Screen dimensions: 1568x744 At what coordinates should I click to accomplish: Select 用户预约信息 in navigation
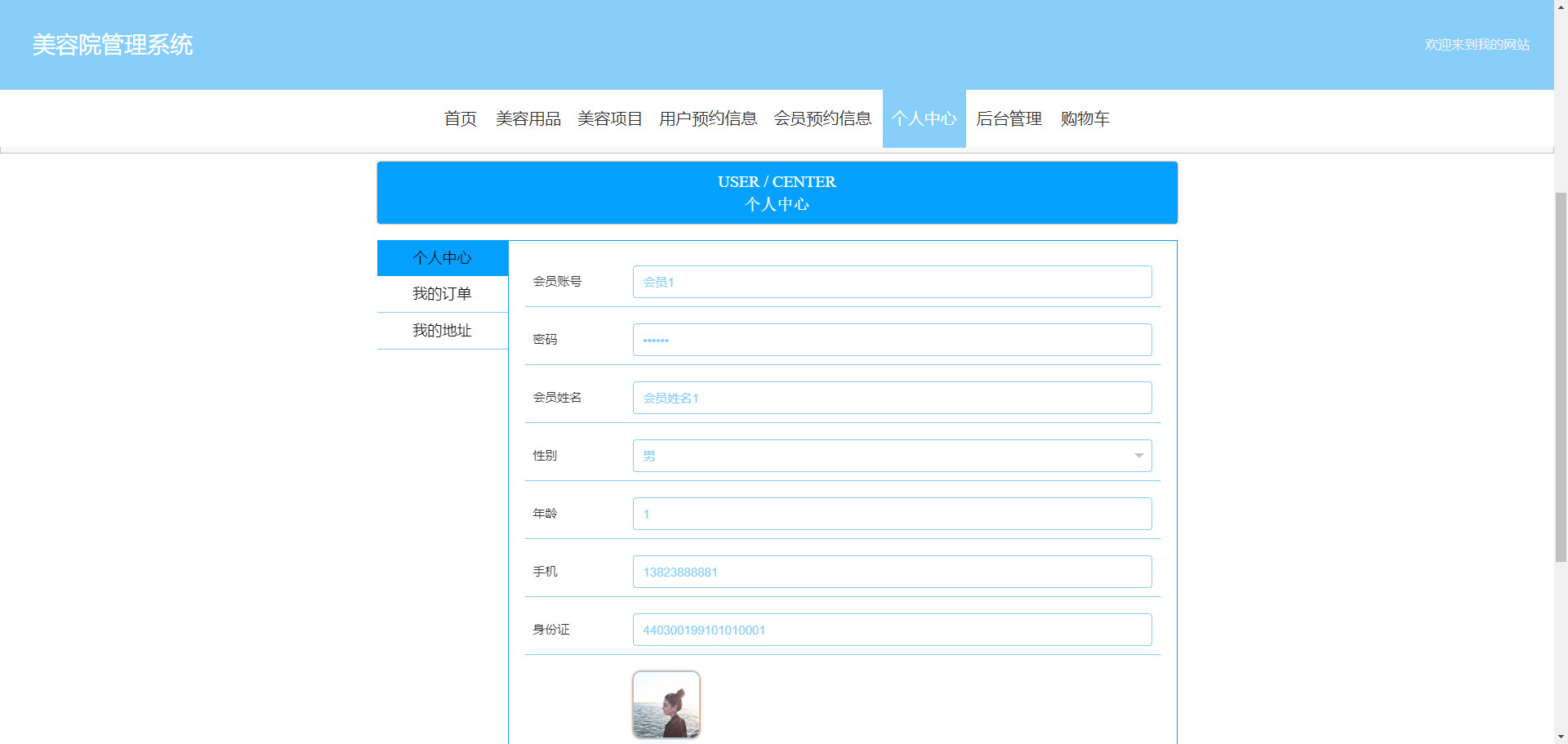pyautogui.click(x=708, y=118)
